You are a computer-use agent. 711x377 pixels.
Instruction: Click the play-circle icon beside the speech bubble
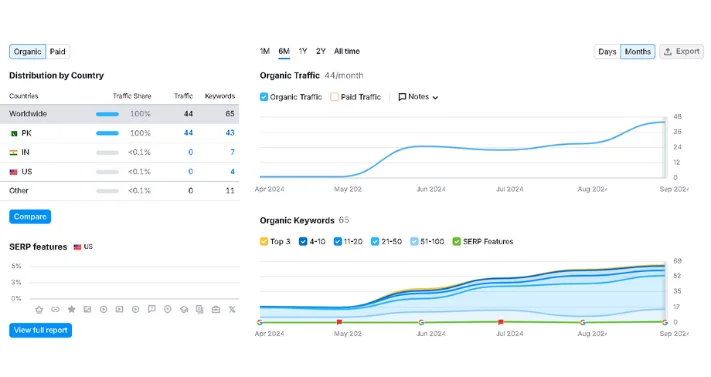tap(136, 309)
